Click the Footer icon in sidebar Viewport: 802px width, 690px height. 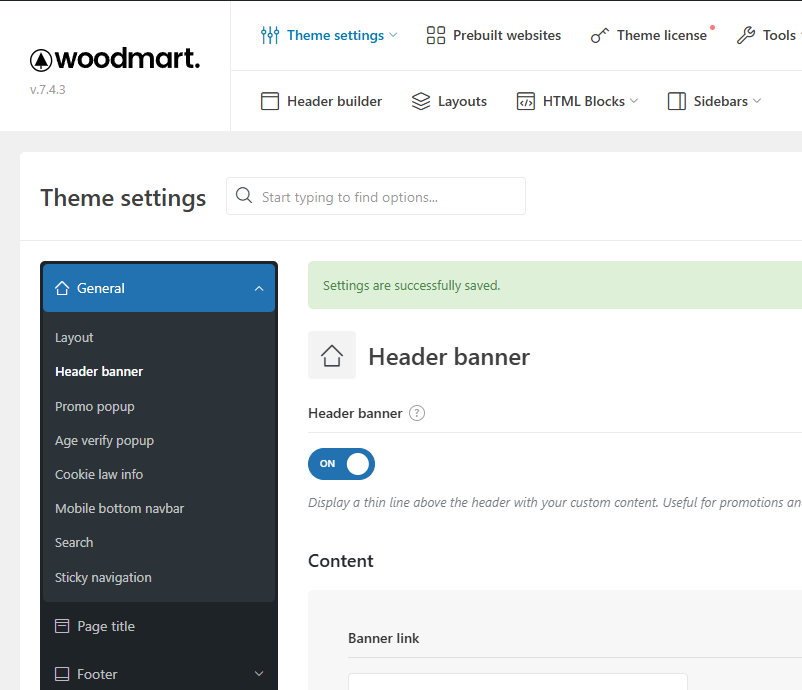point(62,674)
